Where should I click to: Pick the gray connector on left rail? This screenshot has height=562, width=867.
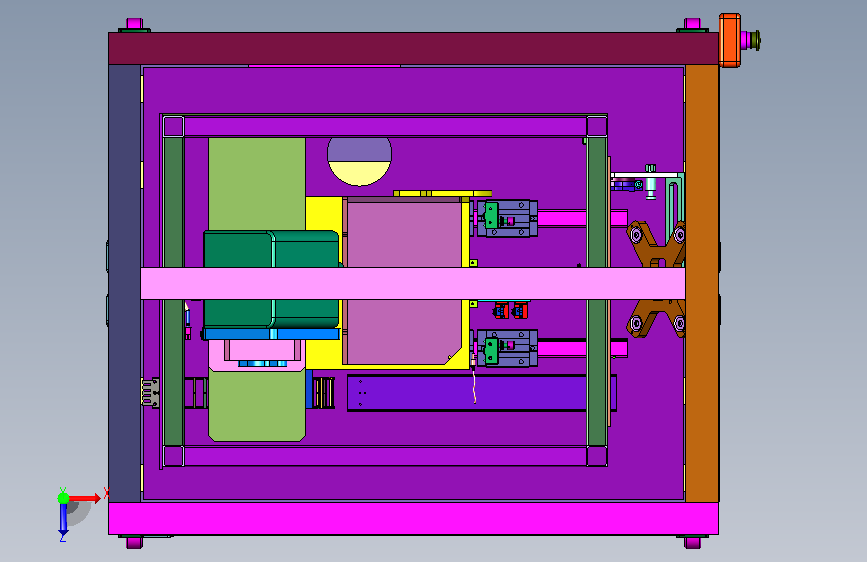click(x=150, y=393)
